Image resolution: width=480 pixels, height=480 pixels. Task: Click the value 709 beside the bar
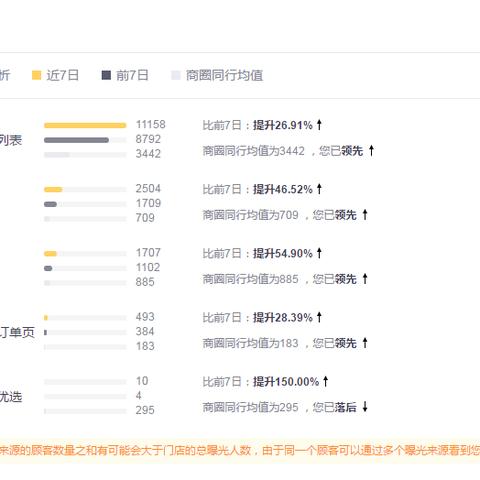(x=145, y=218)
